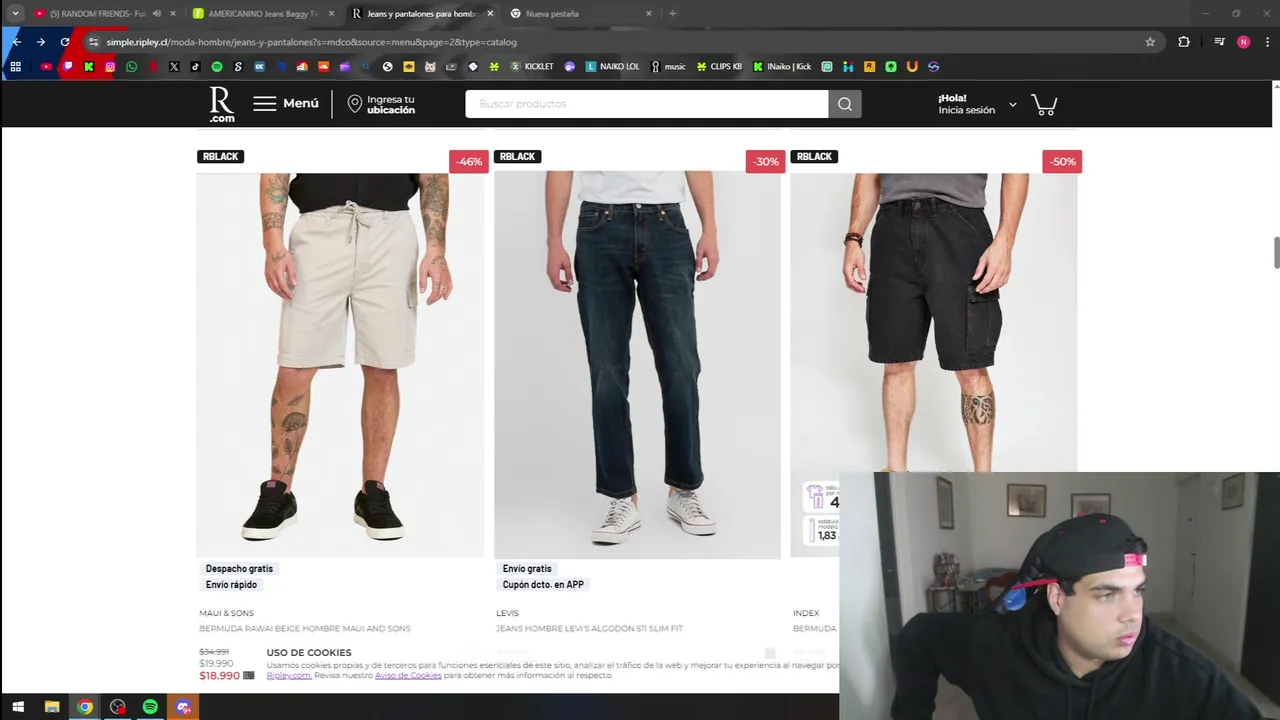Open the Ripley Menú hamburger
The image size is (1280, 720).
[286, 104]
